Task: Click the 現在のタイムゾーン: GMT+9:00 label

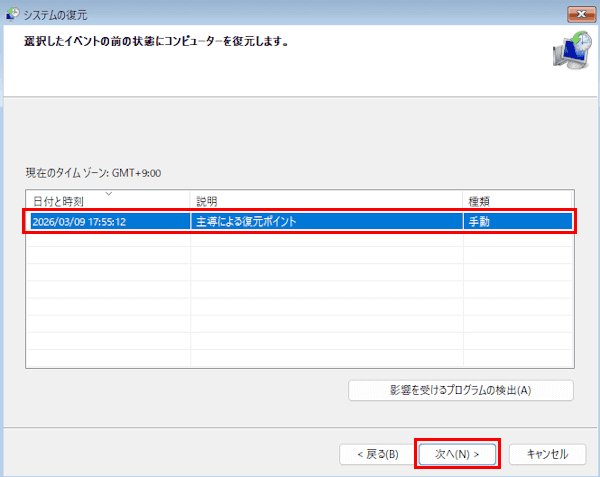Action: click(x=93, y=173)
